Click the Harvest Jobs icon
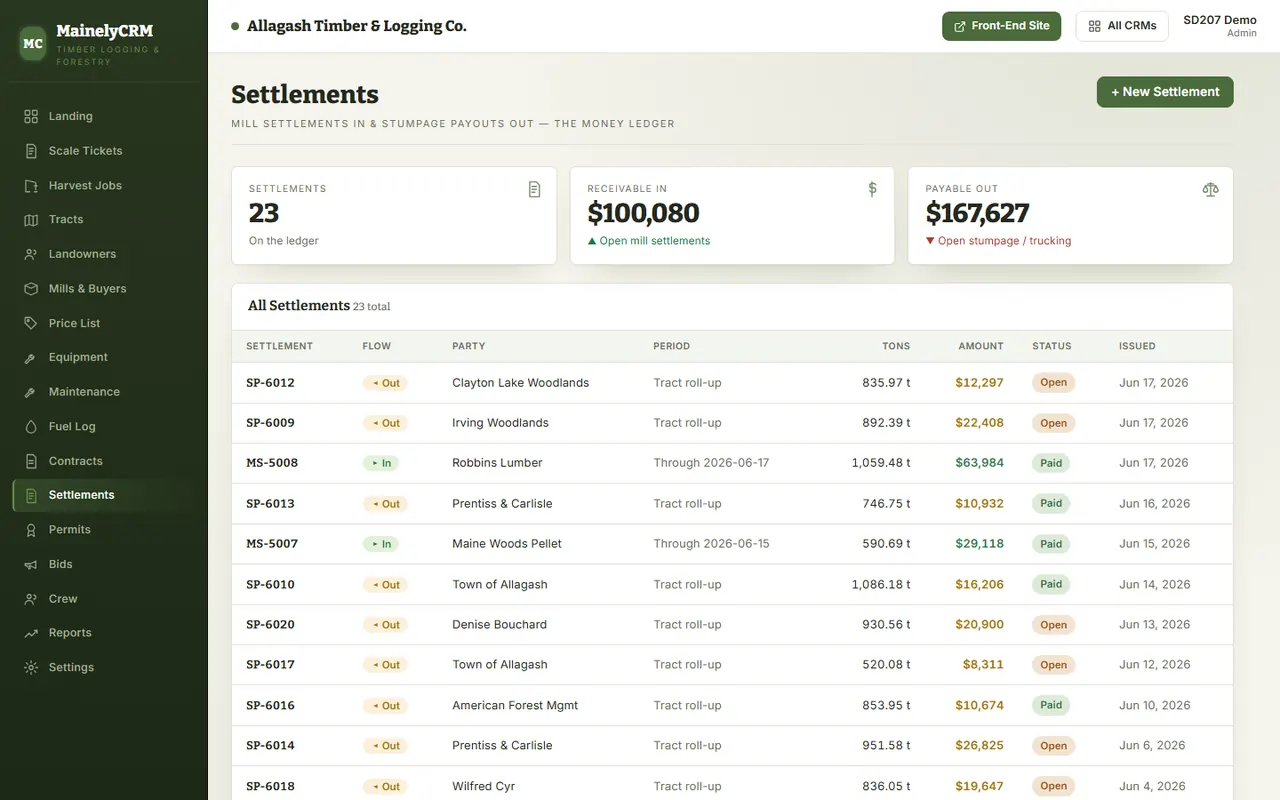The width and height of the screenshot is (1280, 800). pyautogui.click(x=31, y=186)
